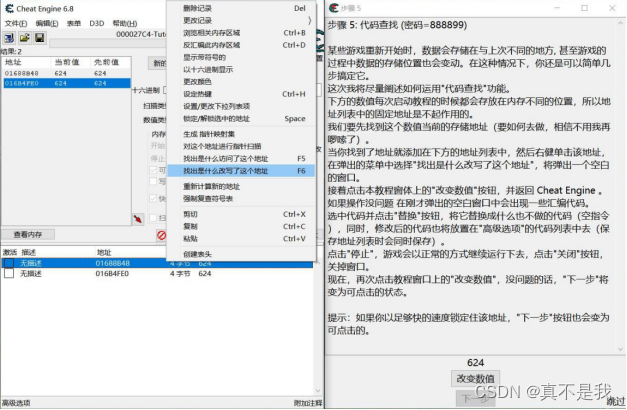The width and height of the screenshot is (627, 410).
Task: Select 强制复查符号表 menu entry
Action: click(241, 198)
